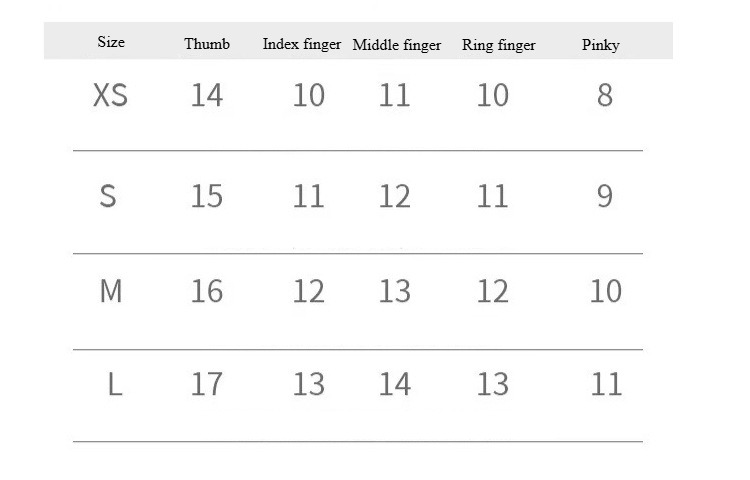Select the Index finger column header
This screenshot has width=750, height=480.
[302, 44]
